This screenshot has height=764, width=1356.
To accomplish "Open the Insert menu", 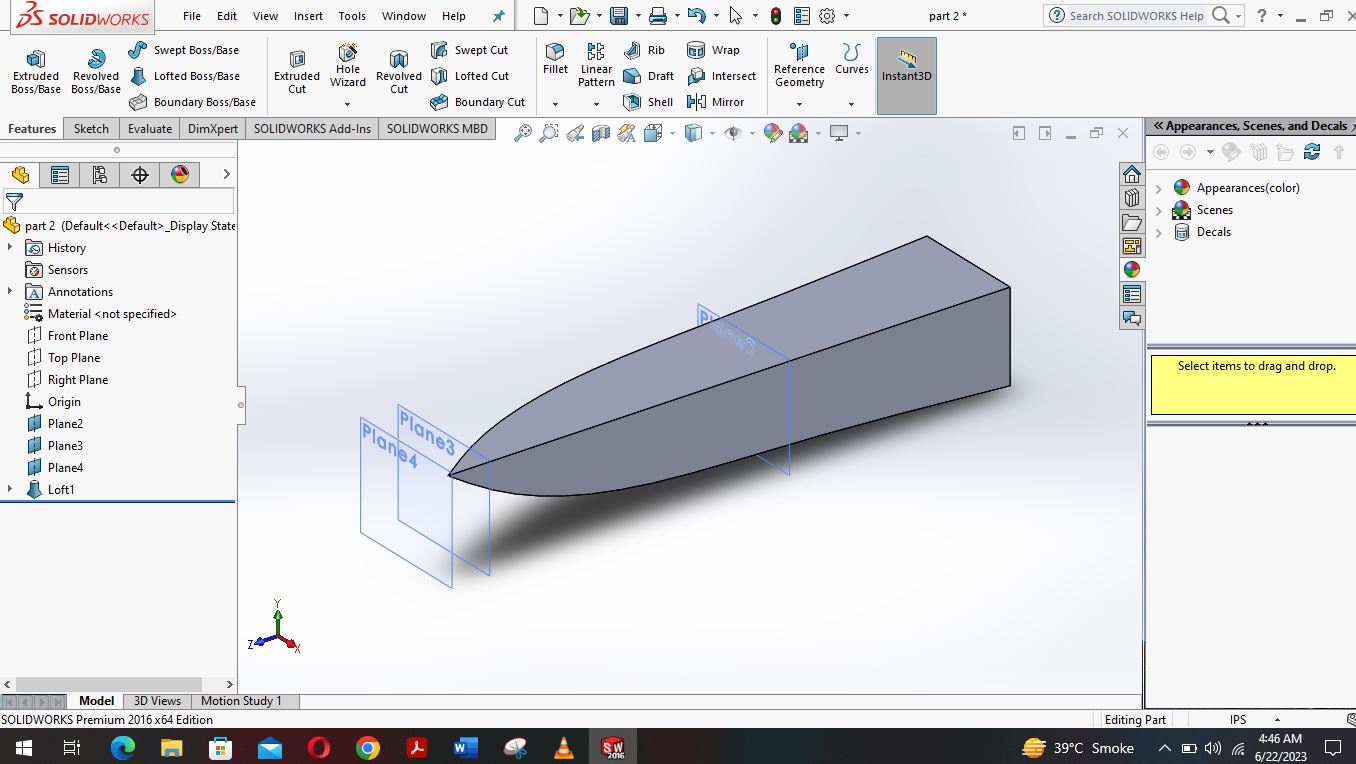I will tap(308, 16).
